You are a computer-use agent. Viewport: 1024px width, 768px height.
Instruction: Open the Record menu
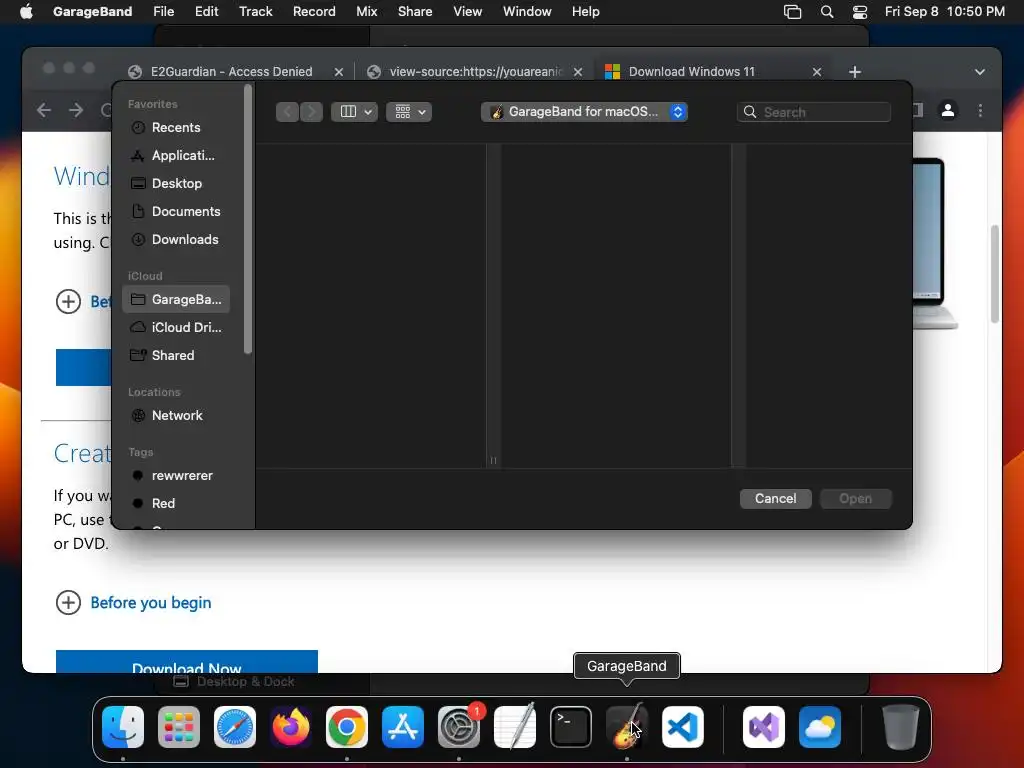coord(314,11)
